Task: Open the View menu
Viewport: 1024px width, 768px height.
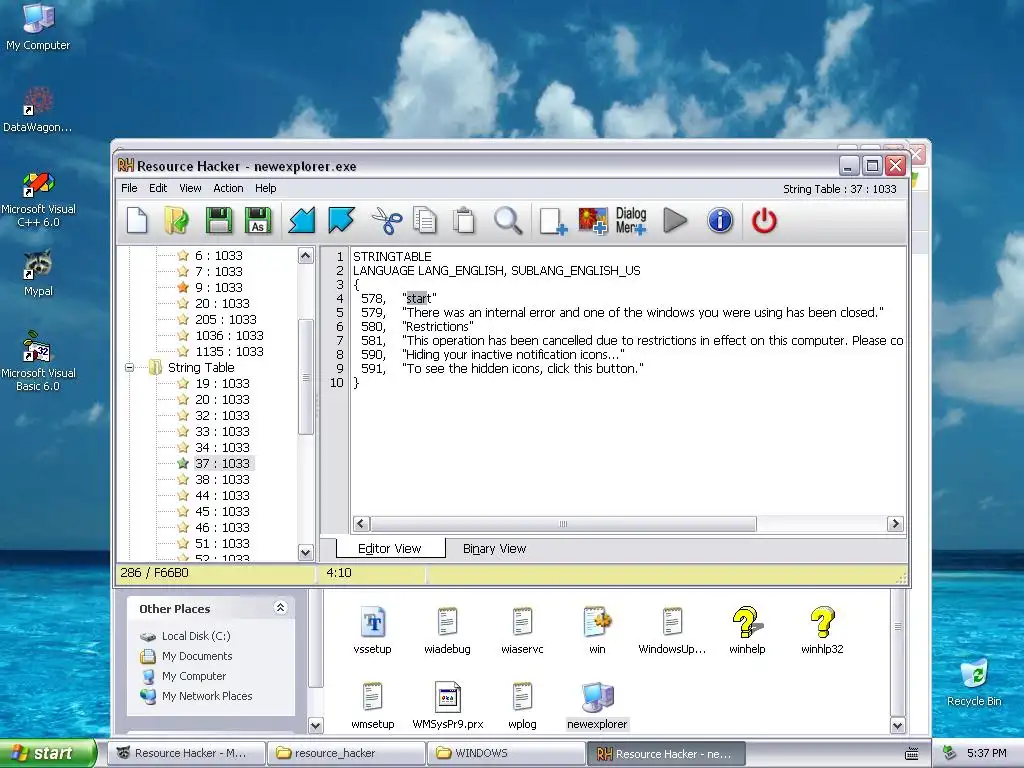Action: [190, 188]
